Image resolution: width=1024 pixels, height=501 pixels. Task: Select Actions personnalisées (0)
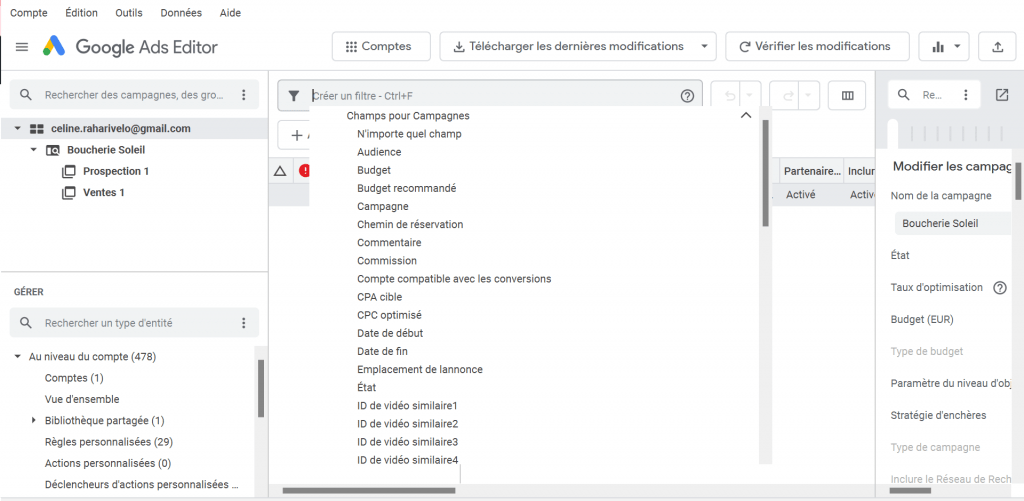(108, 463)
